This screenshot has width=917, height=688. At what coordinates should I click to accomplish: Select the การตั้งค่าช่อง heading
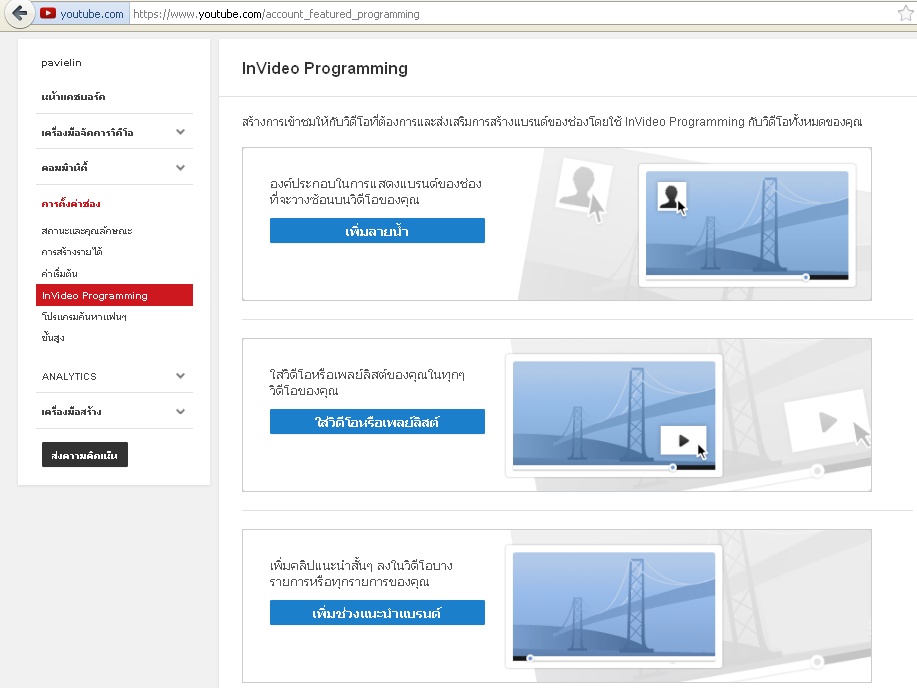pyautogui.click(x=71, y=204)
